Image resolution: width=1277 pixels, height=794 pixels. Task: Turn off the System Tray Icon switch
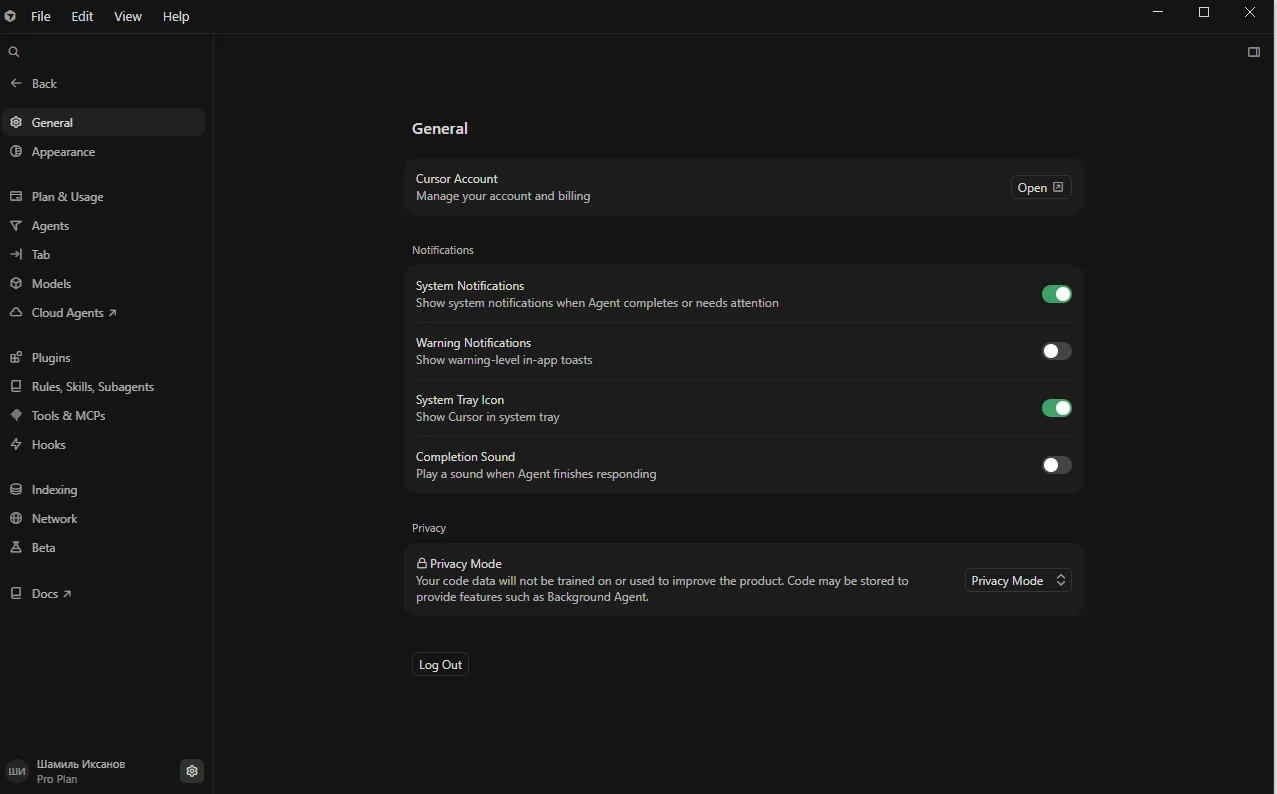(1056, 408)
